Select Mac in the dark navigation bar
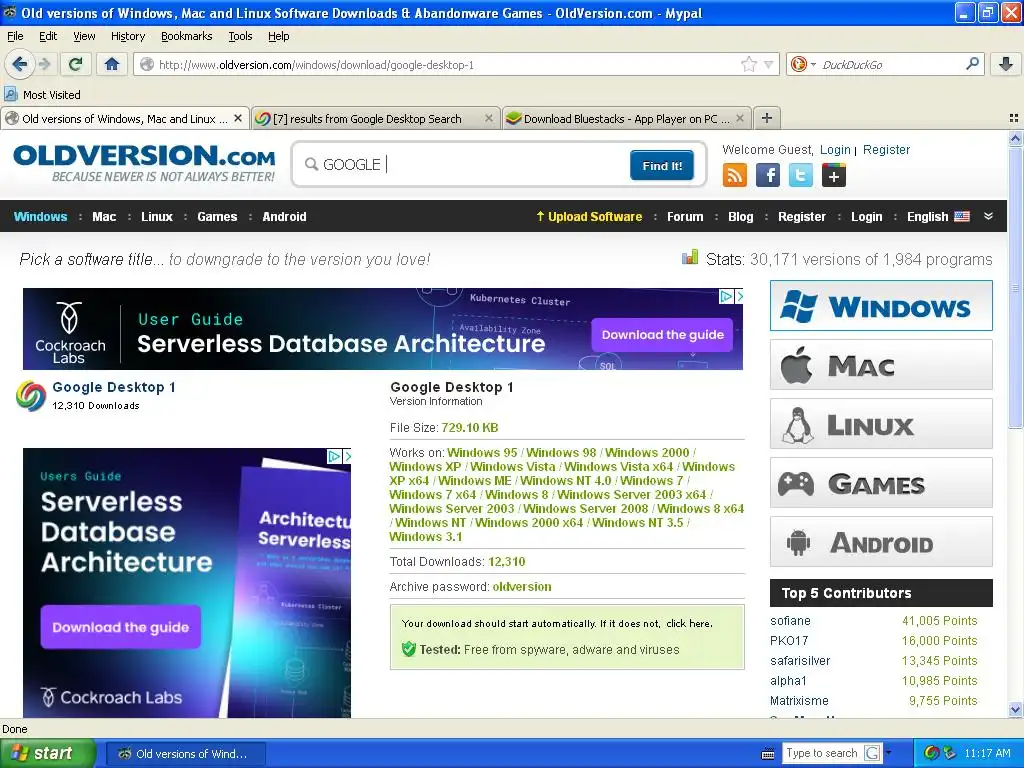The image size is (1024, 768). point(104,216)
